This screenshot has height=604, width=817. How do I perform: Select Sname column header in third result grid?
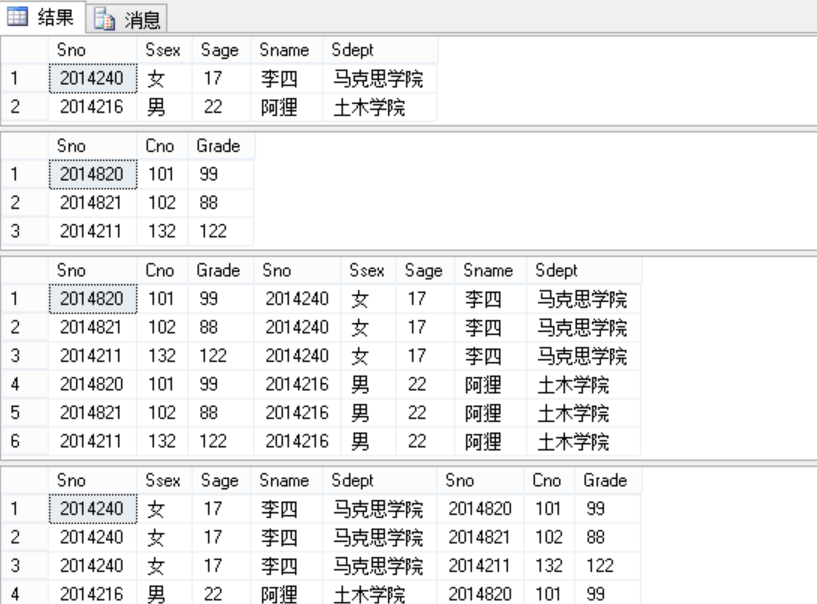[491, 270]
